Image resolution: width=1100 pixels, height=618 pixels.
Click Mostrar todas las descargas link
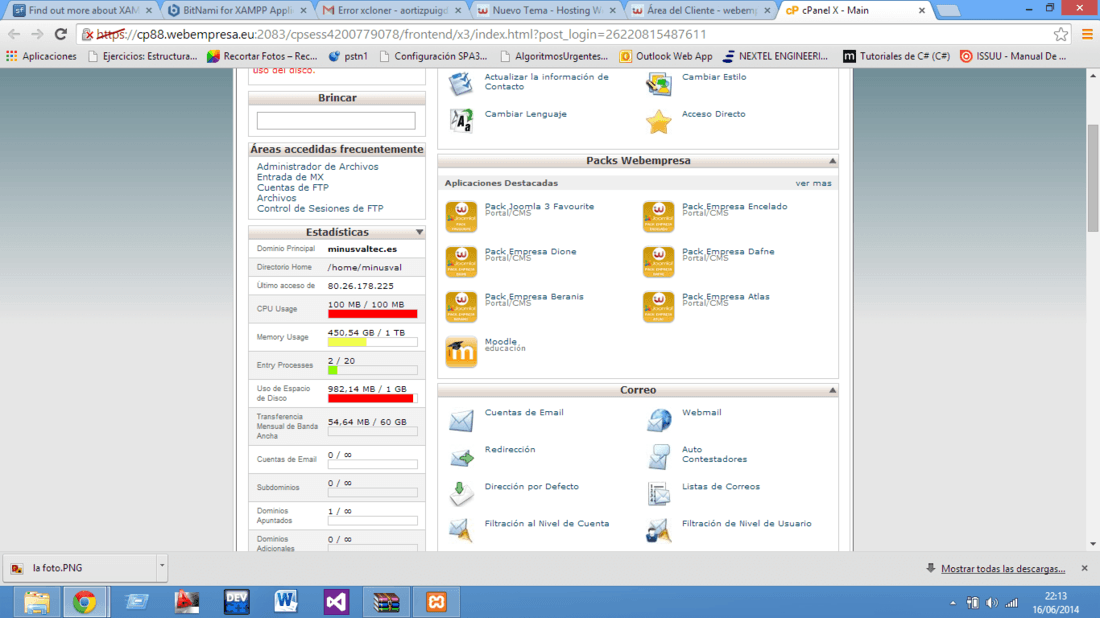[1002, 569]
